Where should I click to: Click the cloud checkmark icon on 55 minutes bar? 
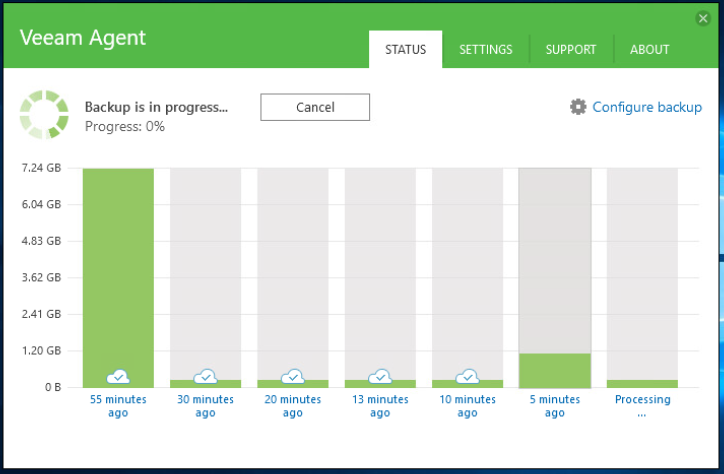click(118, 377)
